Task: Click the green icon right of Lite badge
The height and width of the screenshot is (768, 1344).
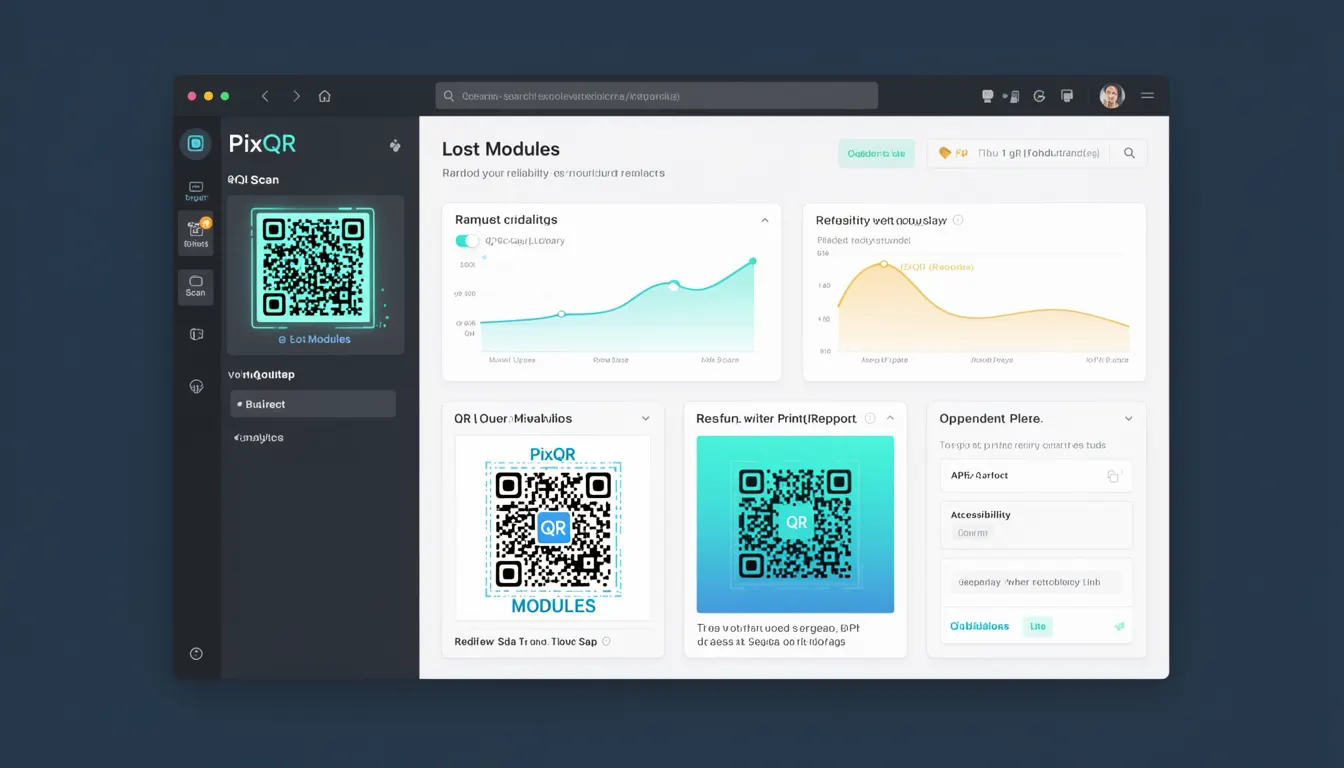Action: pos(1119,626)
